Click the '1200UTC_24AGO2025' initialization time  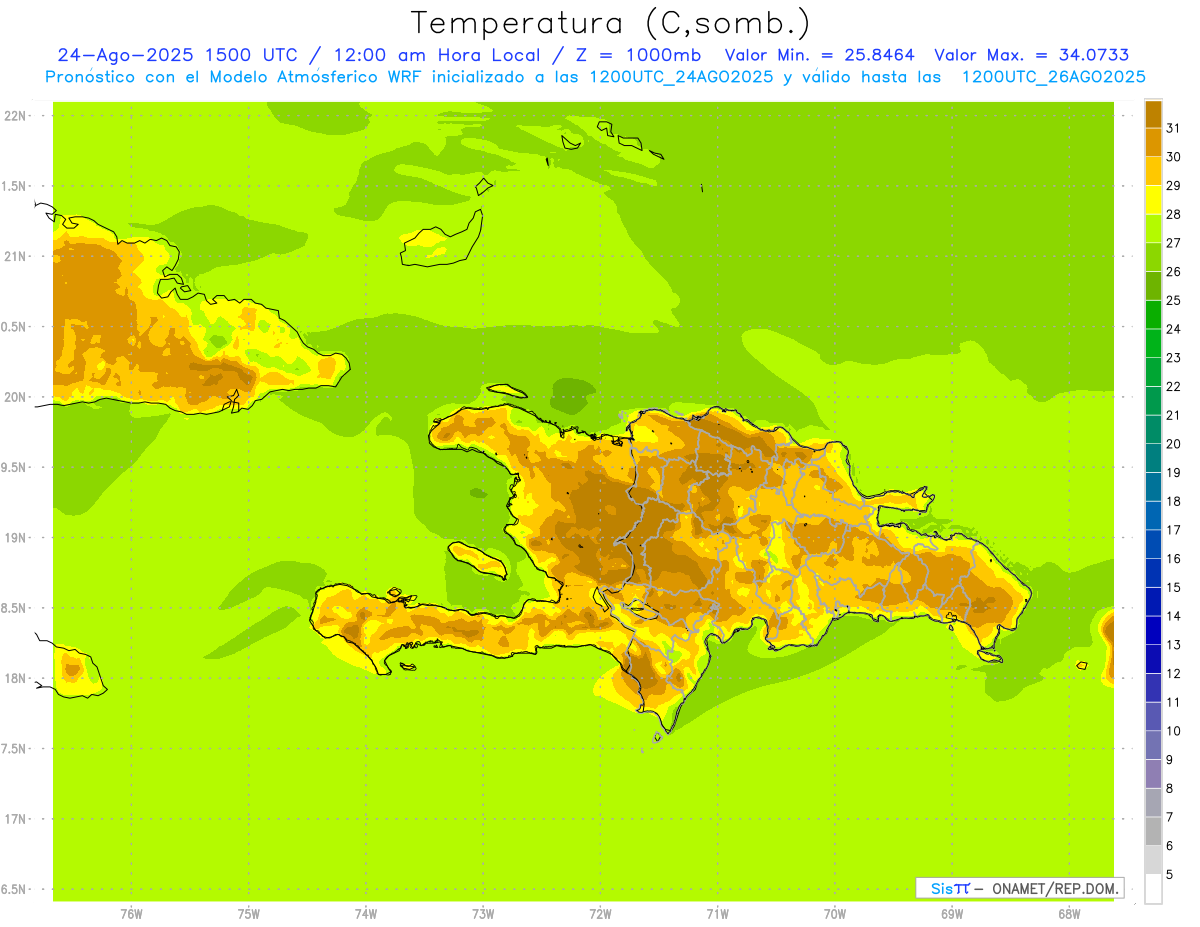[x=681, y=77]
